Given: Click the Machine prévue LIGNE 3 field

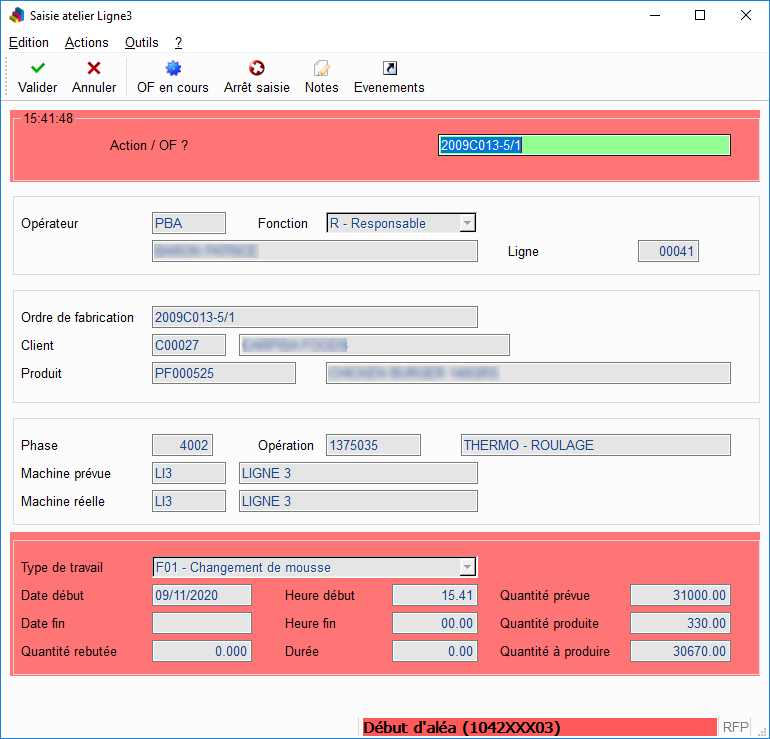Looking at the screenshot, I should [358, 473].
